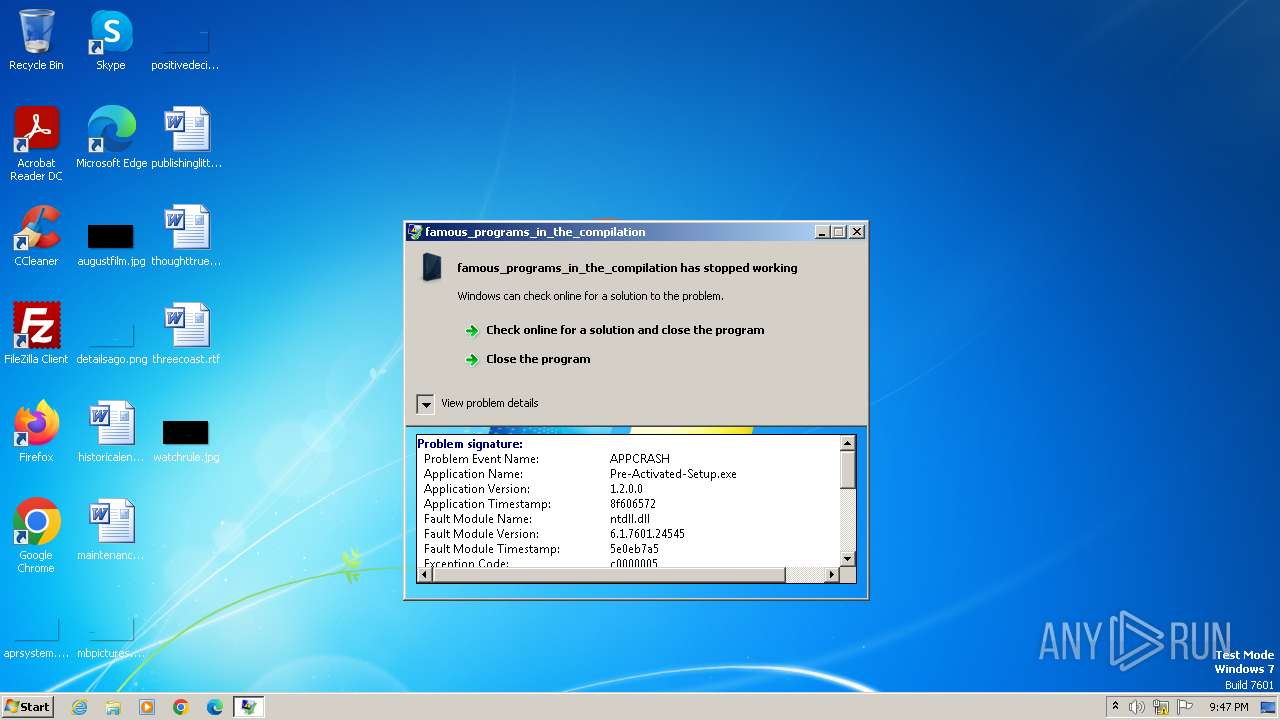The height and width of the screenshot is (720, 1280).
Task: Select the '1.2.0.0' application version value
Action: (x=627, y=489)
